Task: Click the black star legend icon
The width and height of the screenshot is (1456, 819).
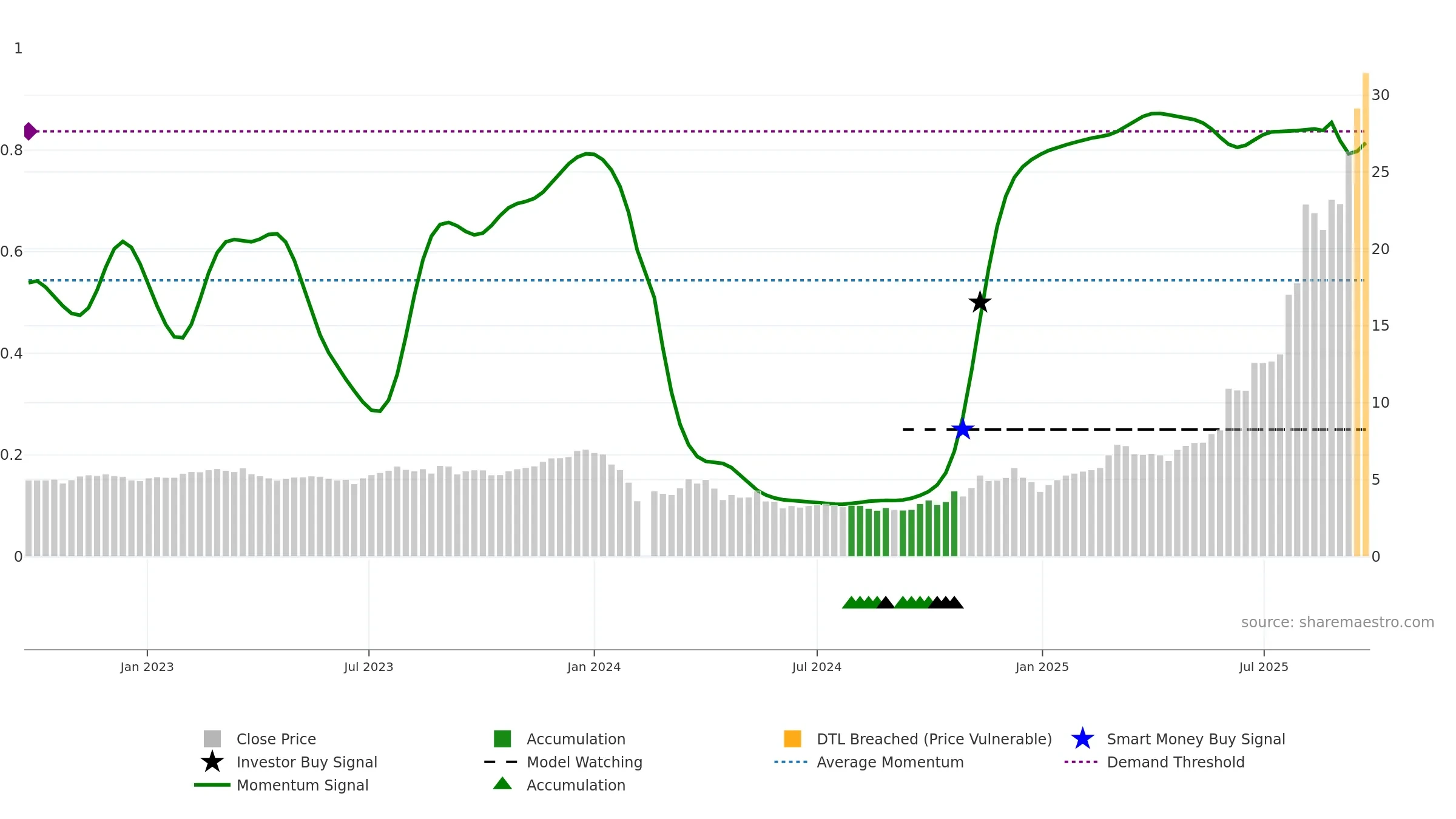Action: [x=212, y=762]
